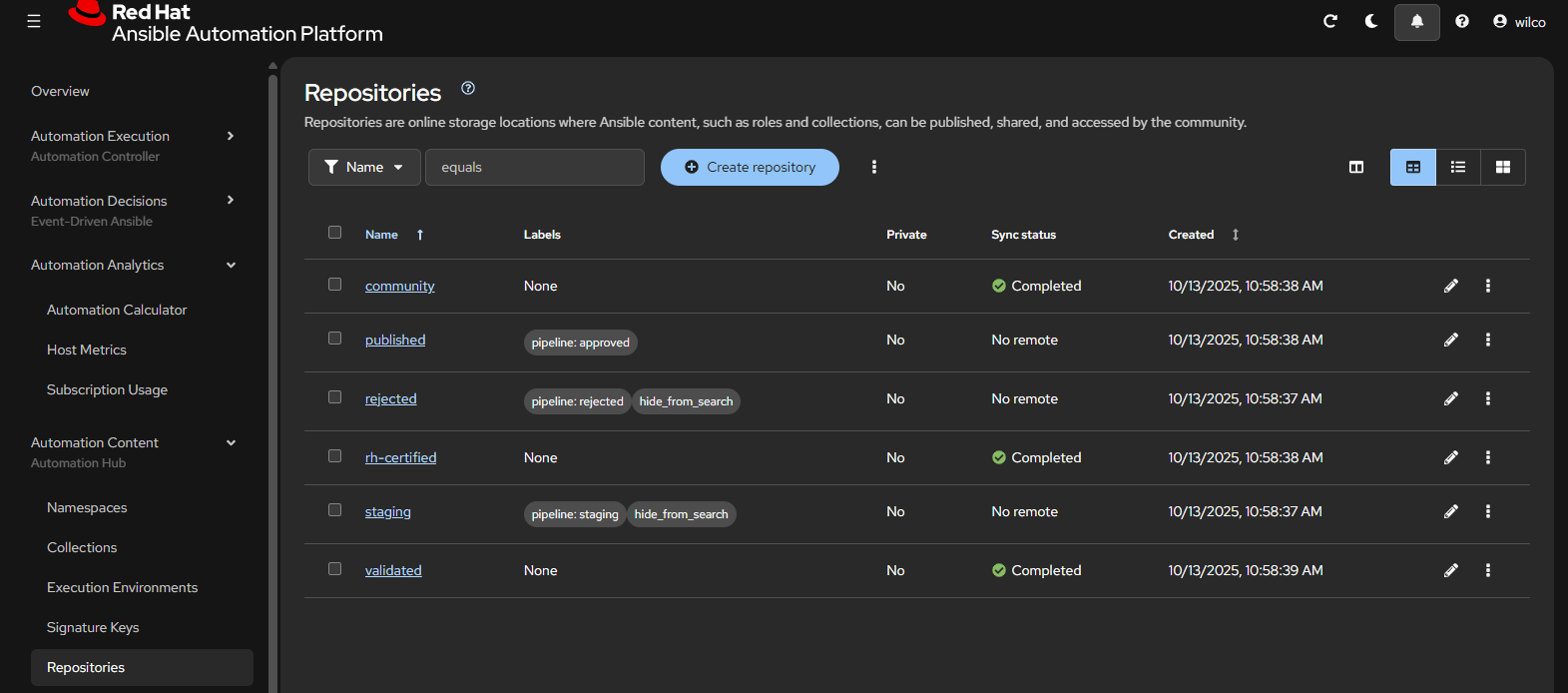The width and height of the screenshot is (1568, 693).
Task: Open the manage columns icon
Action: pos(1356,167)
